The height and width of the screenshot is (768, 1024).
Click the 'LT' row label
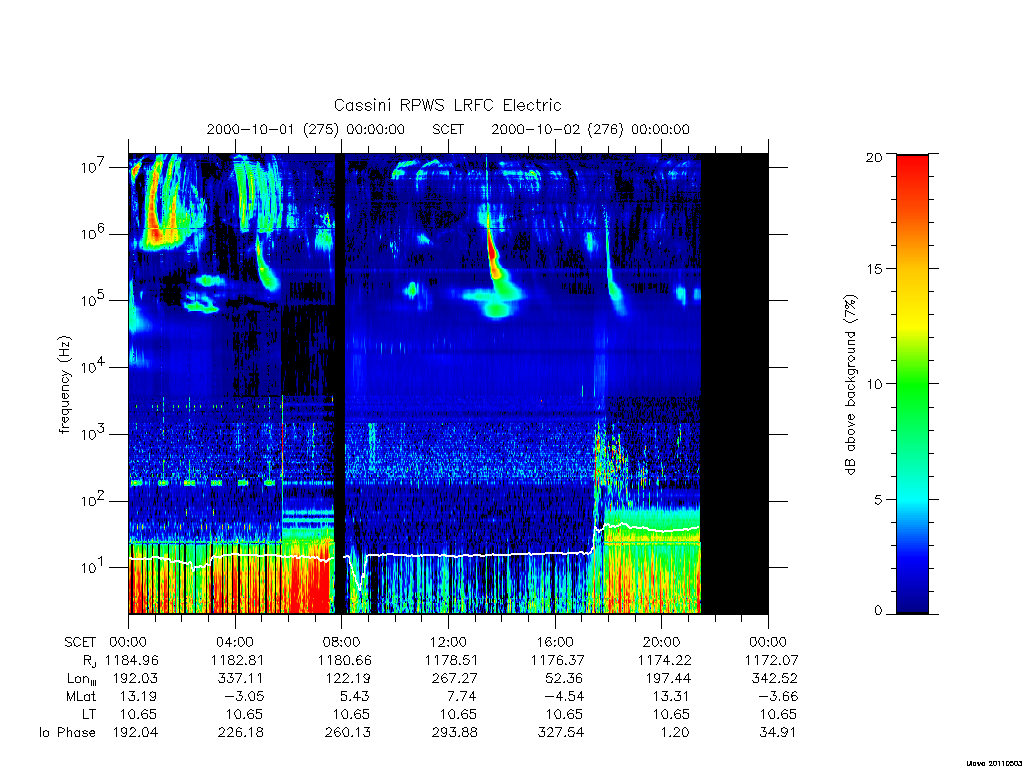[x=89, y=714]
